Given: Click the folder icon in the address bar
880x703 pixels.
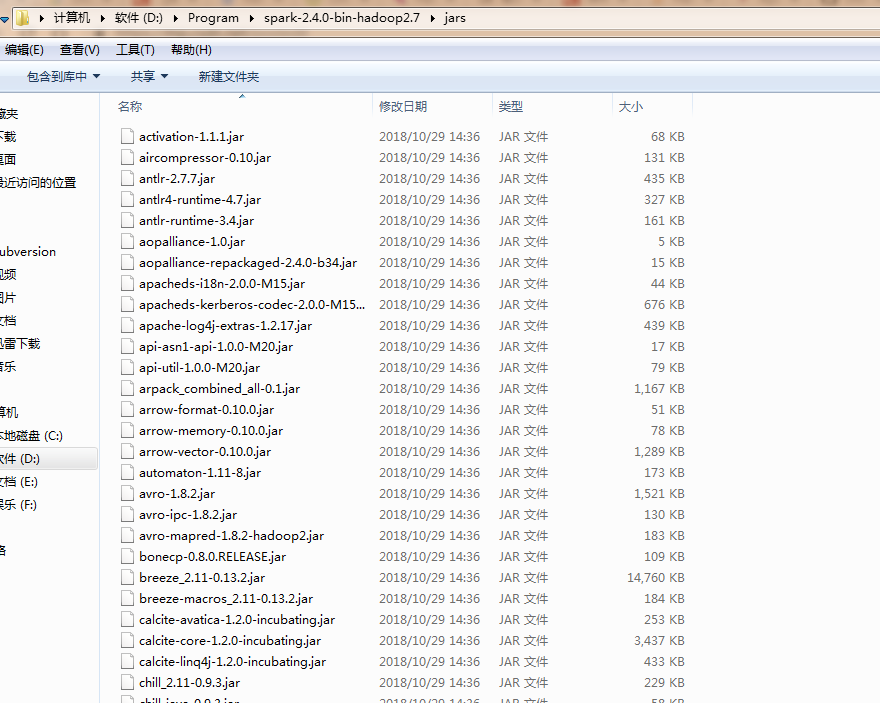Looking at the screenshot, I should pos(22,18).
